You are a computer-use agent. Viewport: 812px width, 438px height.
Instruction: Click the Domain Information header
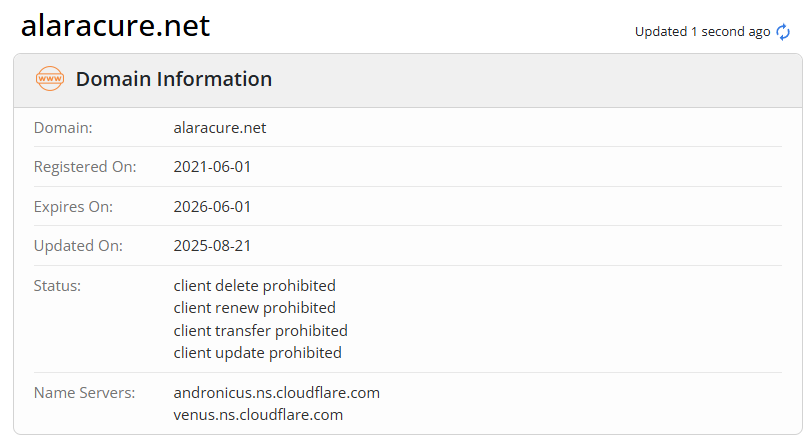[173, 79]
